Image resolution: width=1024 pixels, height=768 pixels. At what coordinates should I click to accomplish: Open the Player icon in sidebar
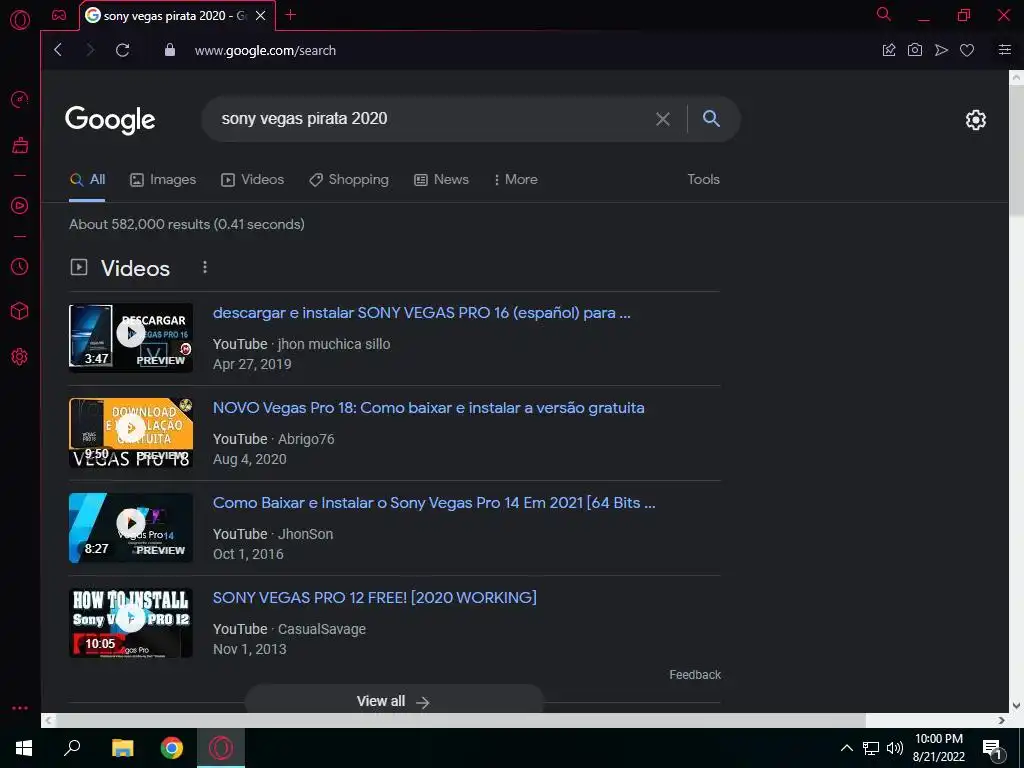20,206
